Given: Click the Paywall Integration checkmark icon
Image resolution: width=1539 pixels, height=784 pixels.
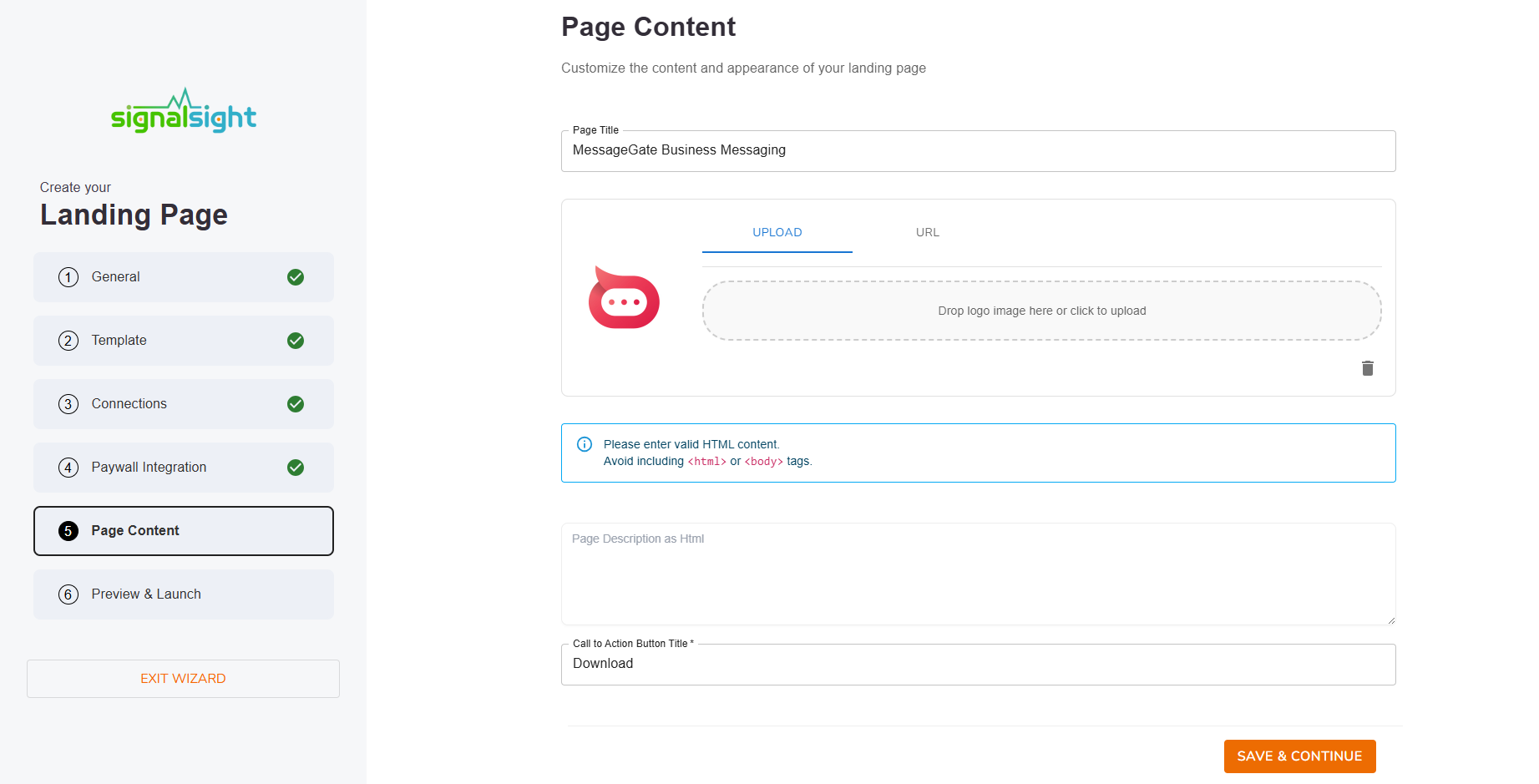Looking at the screenshot, I should [295, 468].
